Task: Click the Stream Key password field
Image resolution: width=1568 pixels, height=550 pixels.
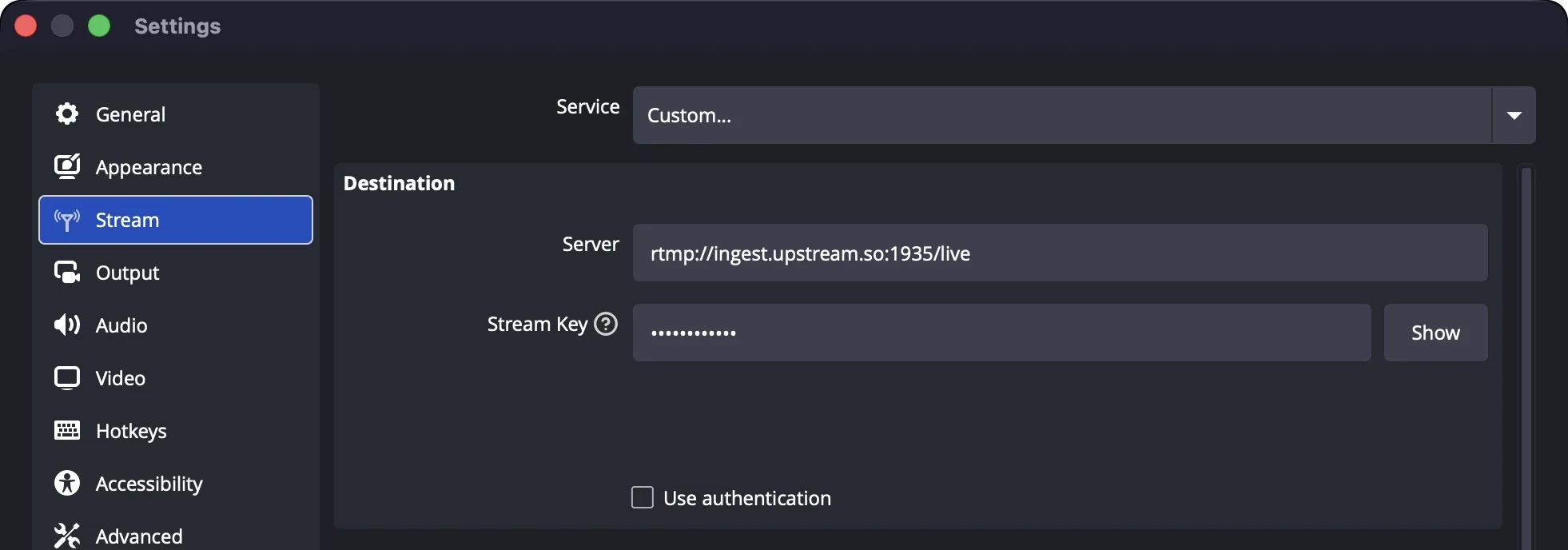Action: [x=1001, y=333]
